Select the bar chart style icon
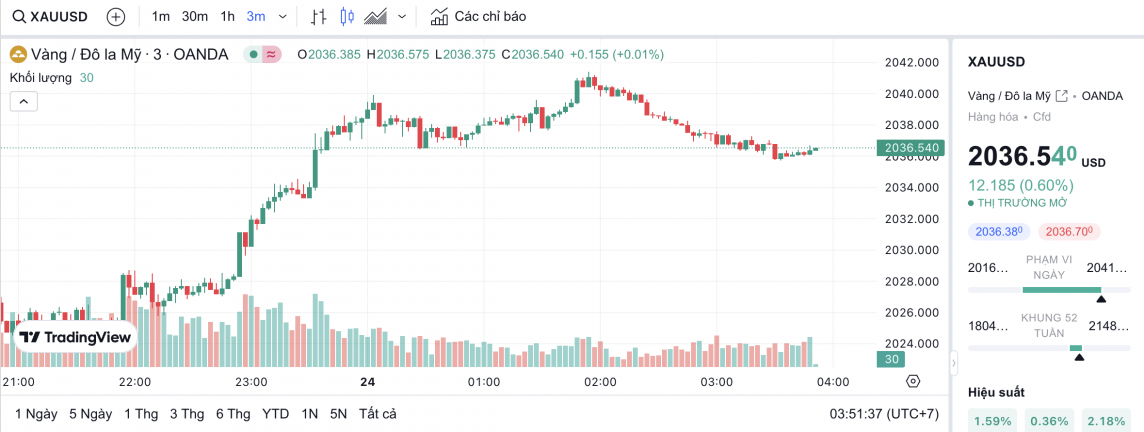The width and height of the screenshot is (1144, 432). [319, 17]
